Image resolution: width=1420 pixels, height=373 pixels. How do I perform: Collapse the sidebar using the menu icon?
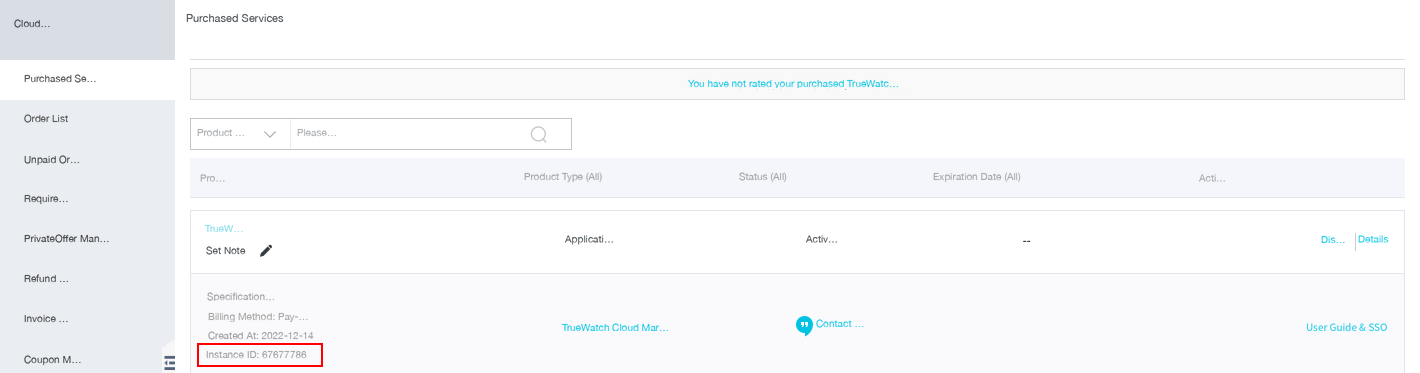point(169,363)
